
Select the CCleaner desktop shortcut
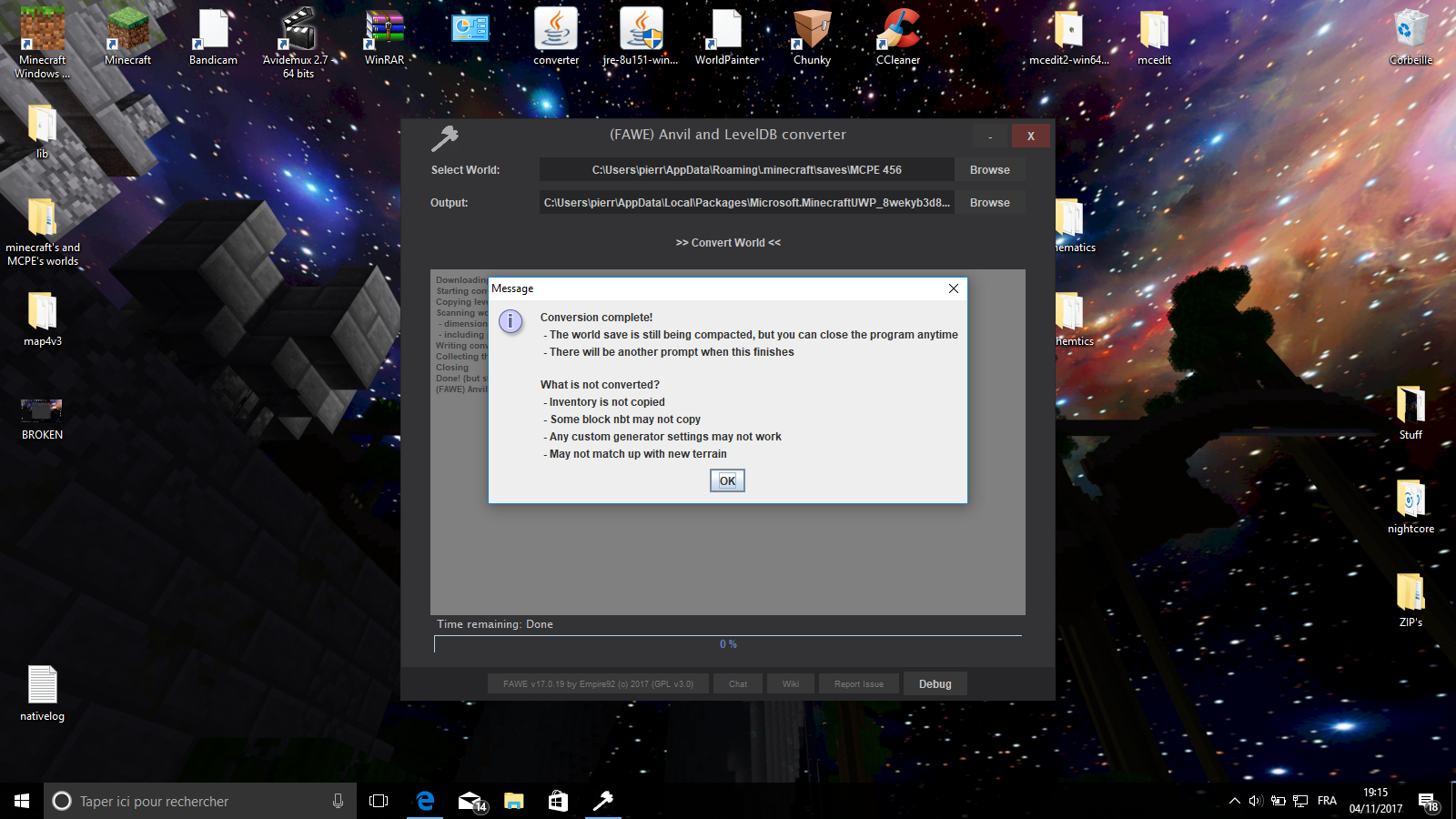[898, 37]
